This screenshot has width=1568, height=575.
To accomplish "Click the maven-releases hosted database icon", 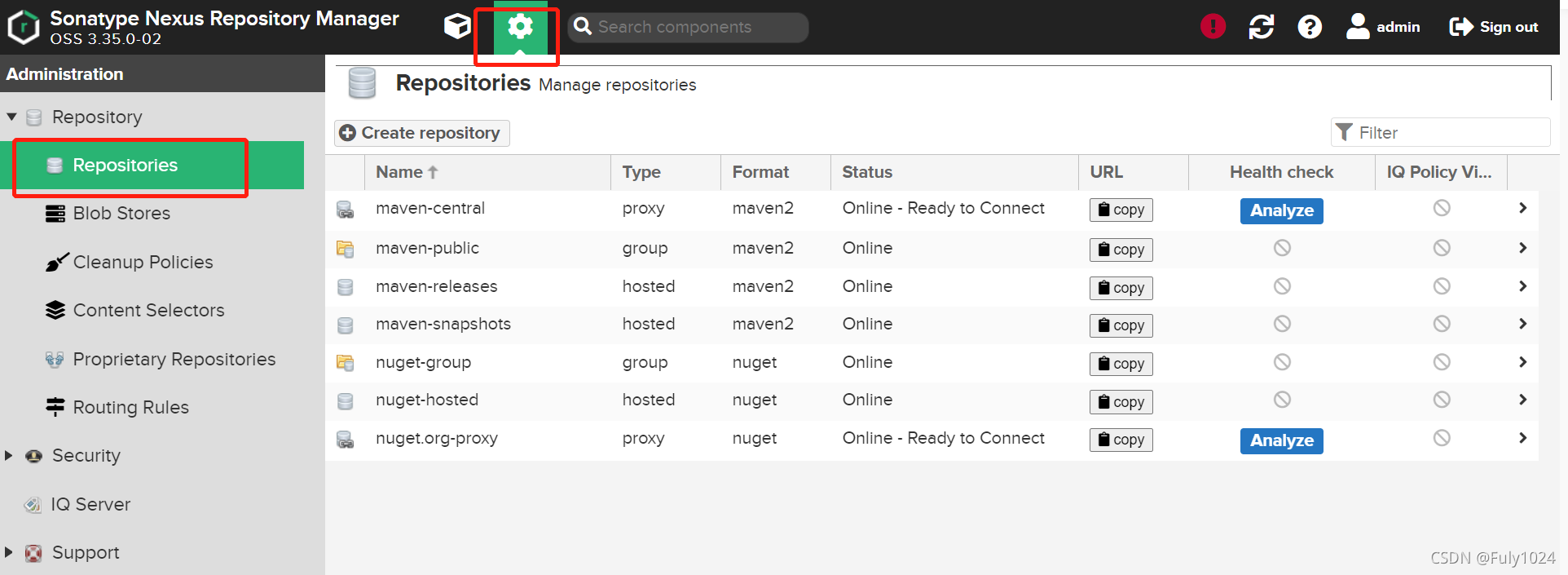I will click(x=346, y=287).
